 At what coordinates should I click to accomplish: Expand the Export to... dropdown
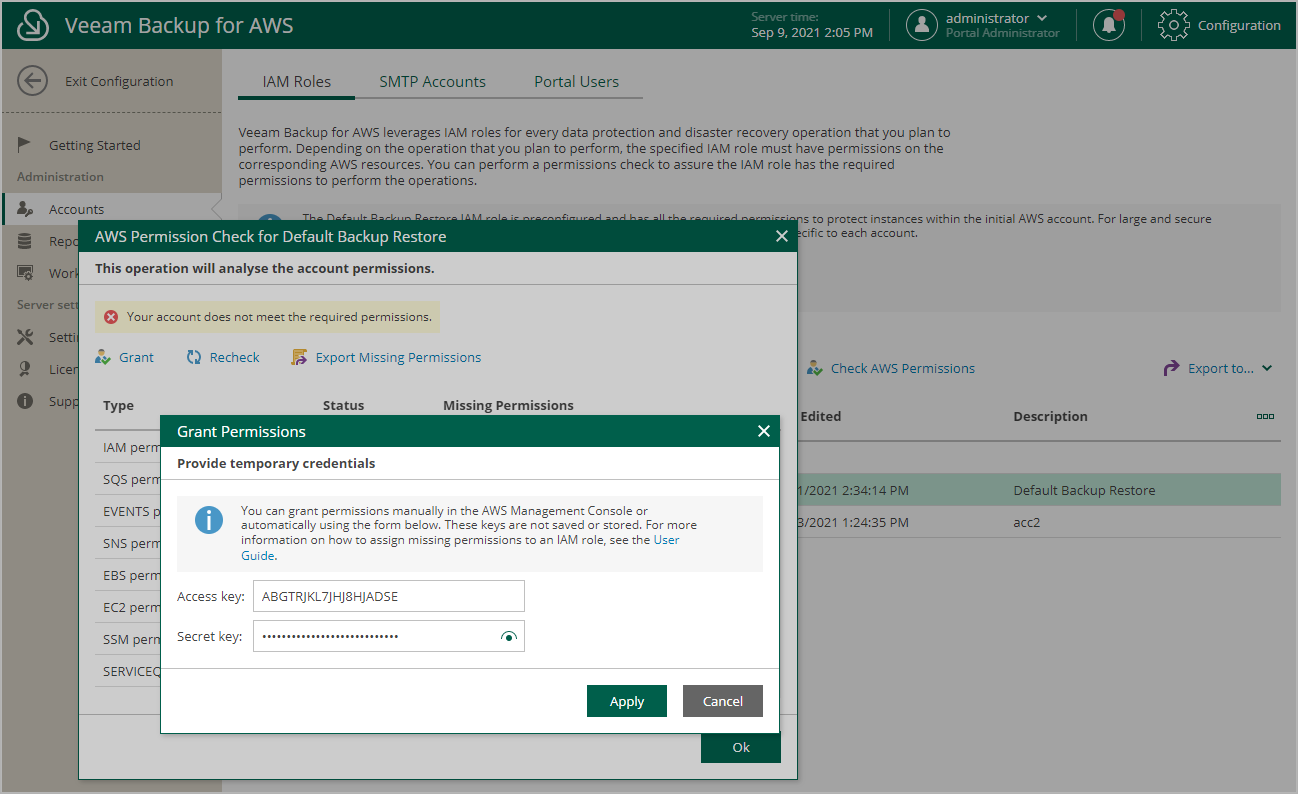1217,368
